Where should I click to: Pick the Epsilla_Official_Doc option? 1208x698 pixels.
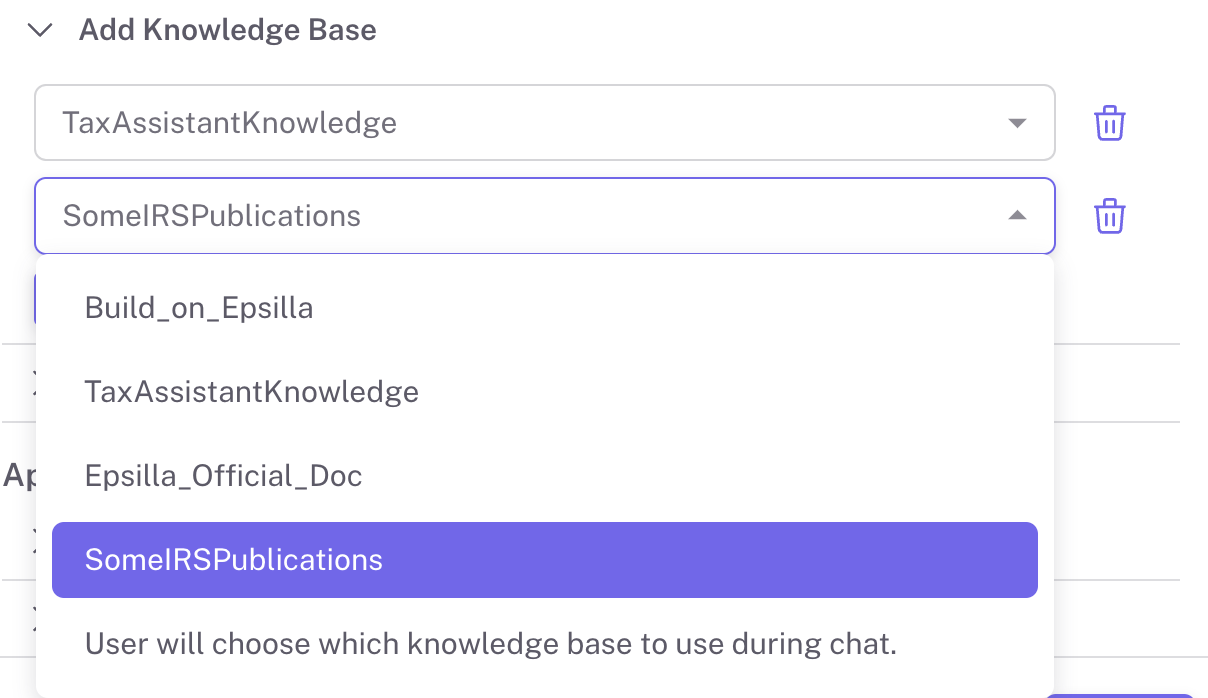(223, 475)
